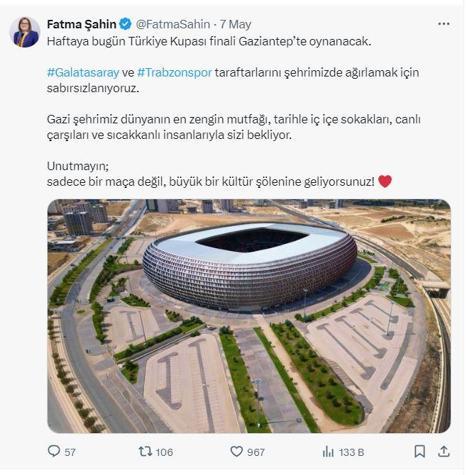The image size is (467, 475).
Task: Click the tweet text about Türkiye Kupası finali
Action: click(209, 42)
